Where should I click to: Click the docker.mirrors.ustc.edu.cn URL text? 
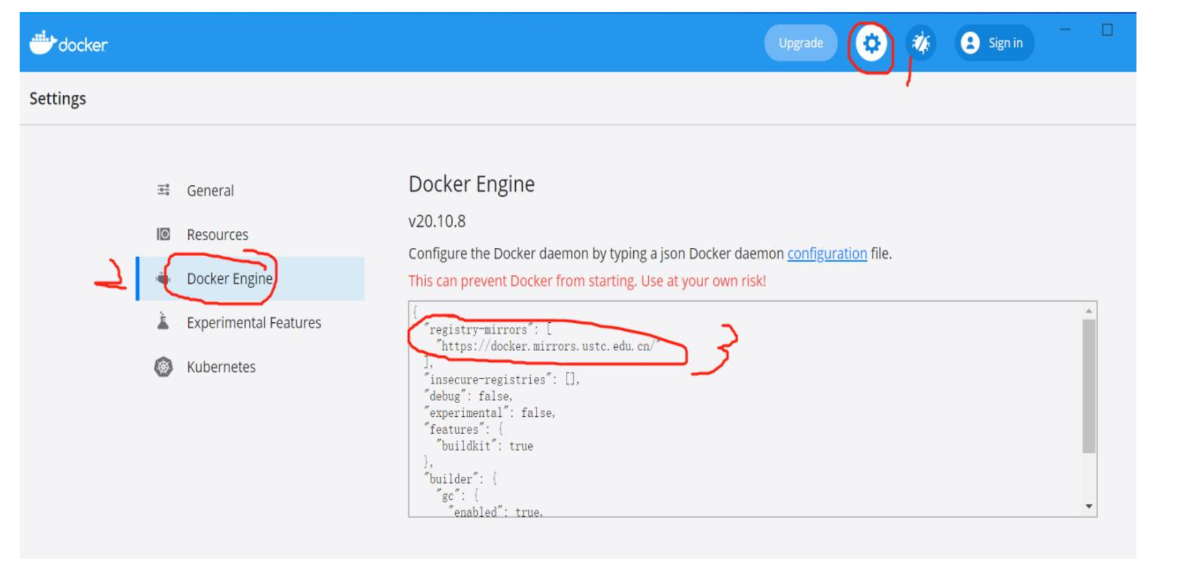pos(549,347)
